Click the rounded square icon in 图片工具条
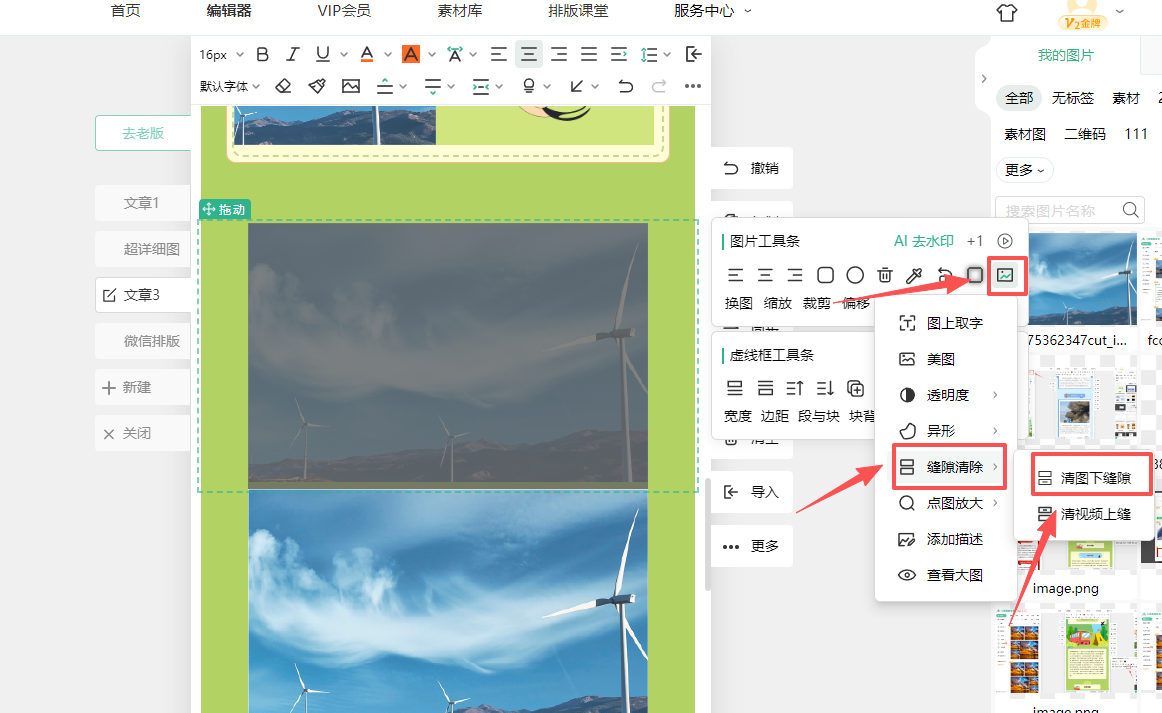Screen dimensions: 1162x713 (825, 275)
